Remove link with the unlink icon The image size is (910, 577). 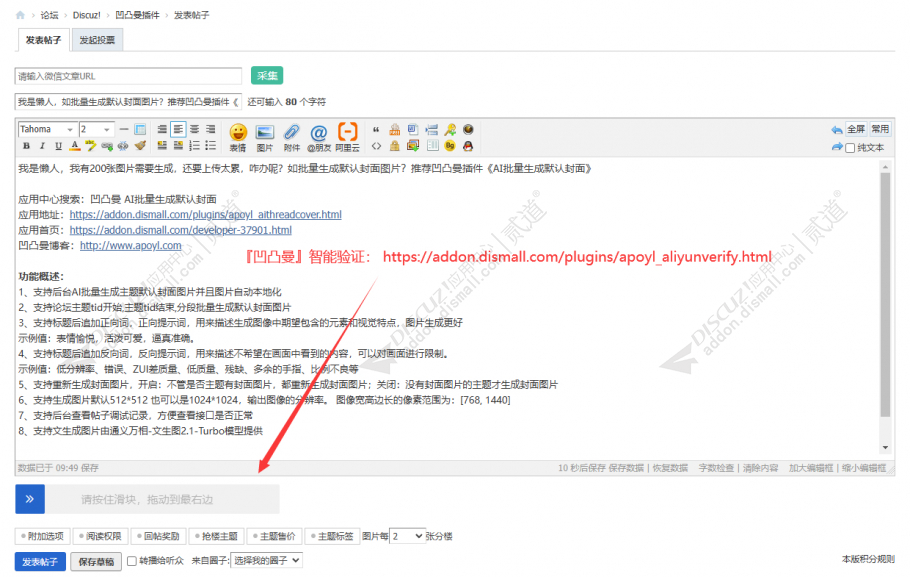click(123, 146)
